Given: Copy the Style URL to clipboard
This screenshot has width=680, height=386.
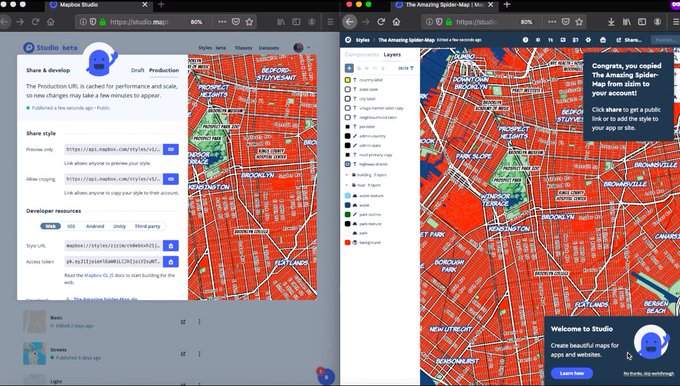Looking at the screenshot, I should pos(171,246).
